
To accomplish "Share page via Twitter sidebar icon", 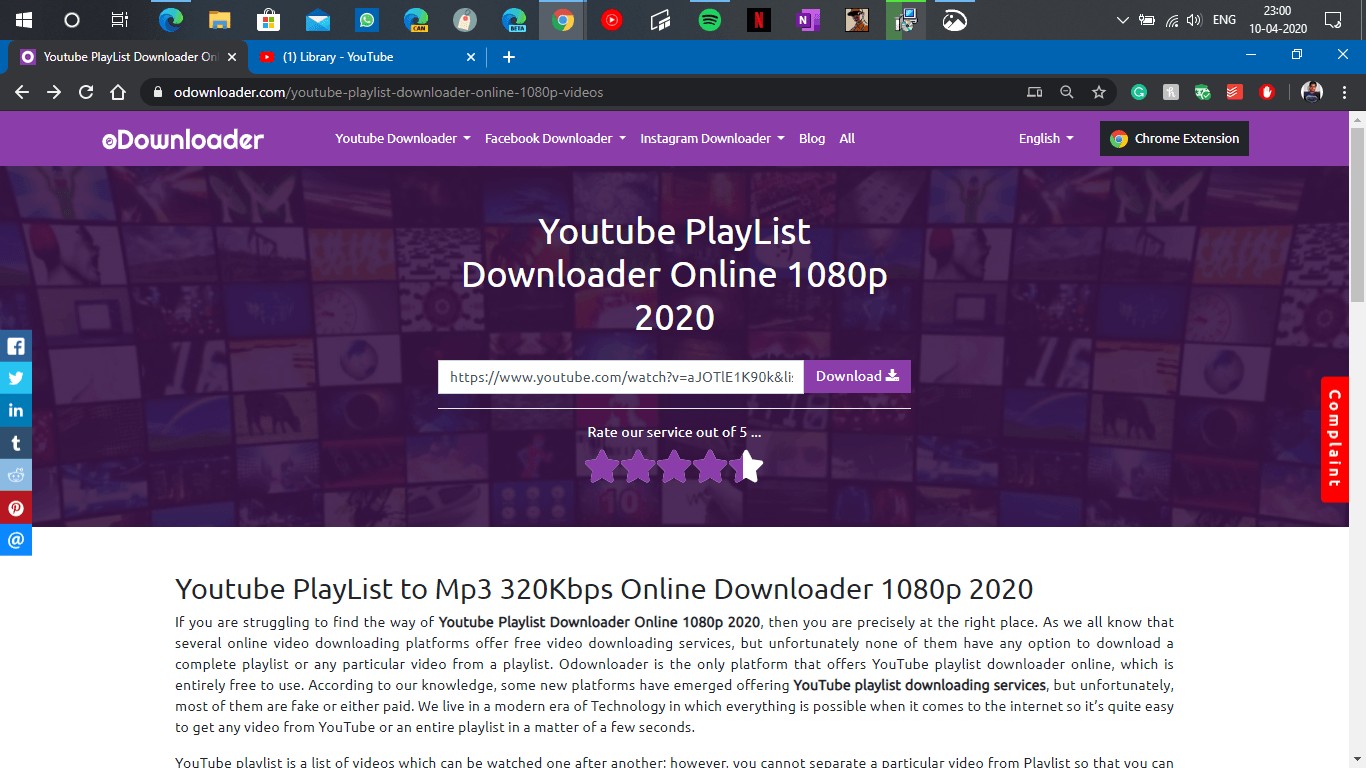I will click(16, 378).
